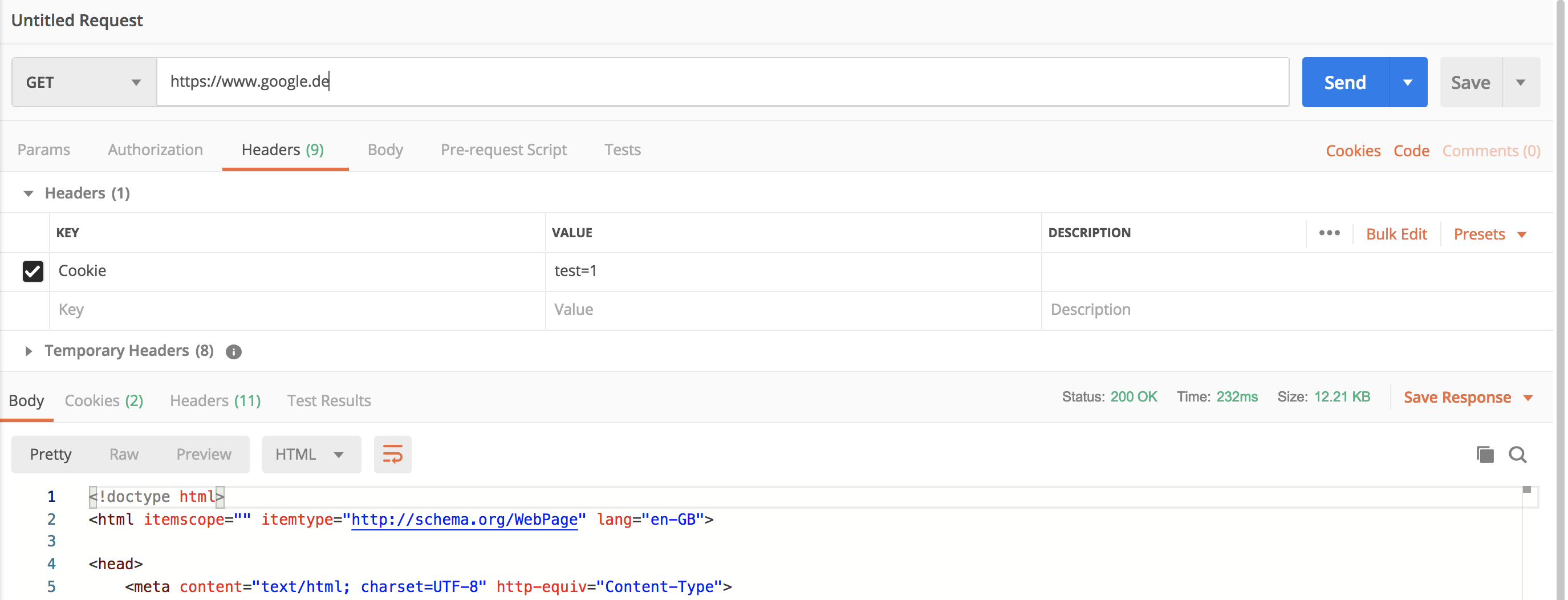The height and width of the screenshot is (600, 1568).
Task: Open the GET method dropdown
Action: coord(84,82)
